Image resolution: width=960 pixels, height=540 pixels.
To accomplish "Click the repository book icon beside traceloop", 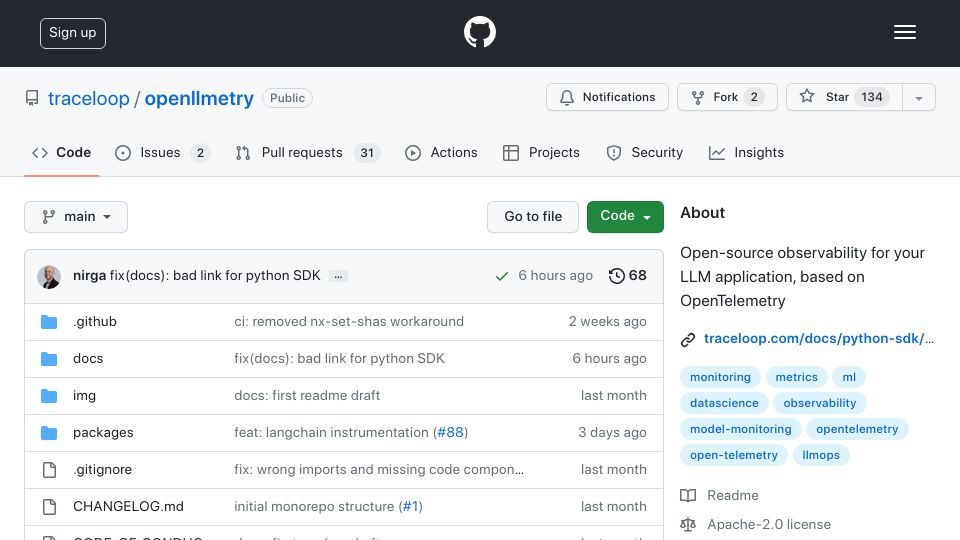I will [32, 98].
